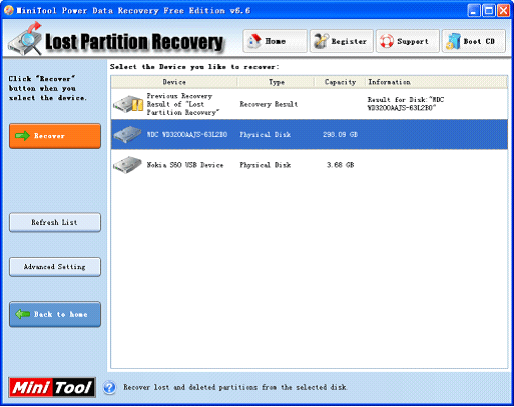This screenshot has width=514, height=407.
Task: Click the Refresh List button
Action: coord(55,222)
